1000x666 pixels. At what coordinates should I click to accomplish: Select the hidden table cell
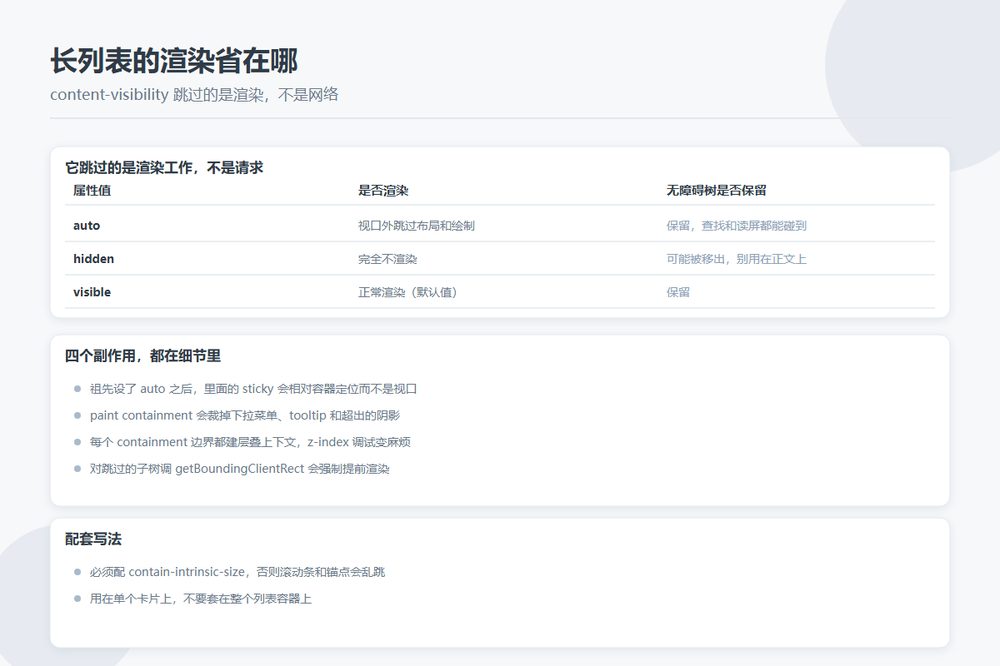coord(94,258)
